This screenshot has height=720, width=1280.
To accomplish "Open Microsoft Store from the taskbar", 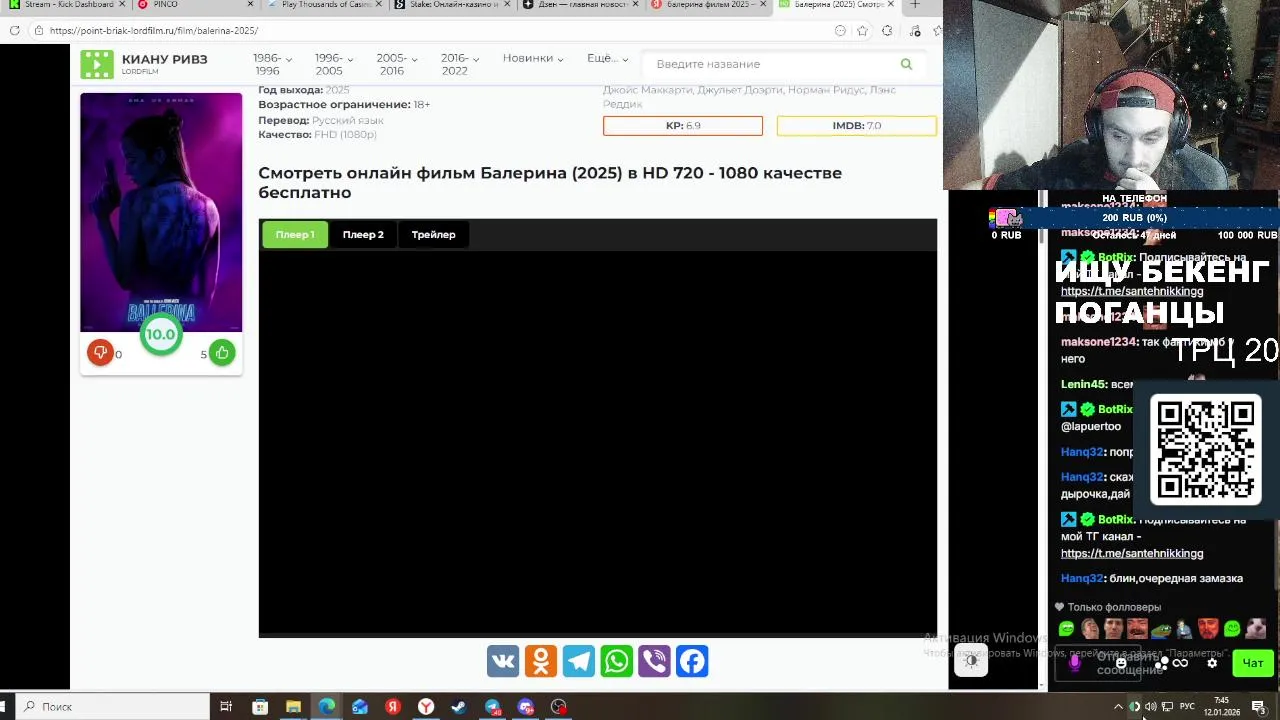I will click(x=260, y=707).
